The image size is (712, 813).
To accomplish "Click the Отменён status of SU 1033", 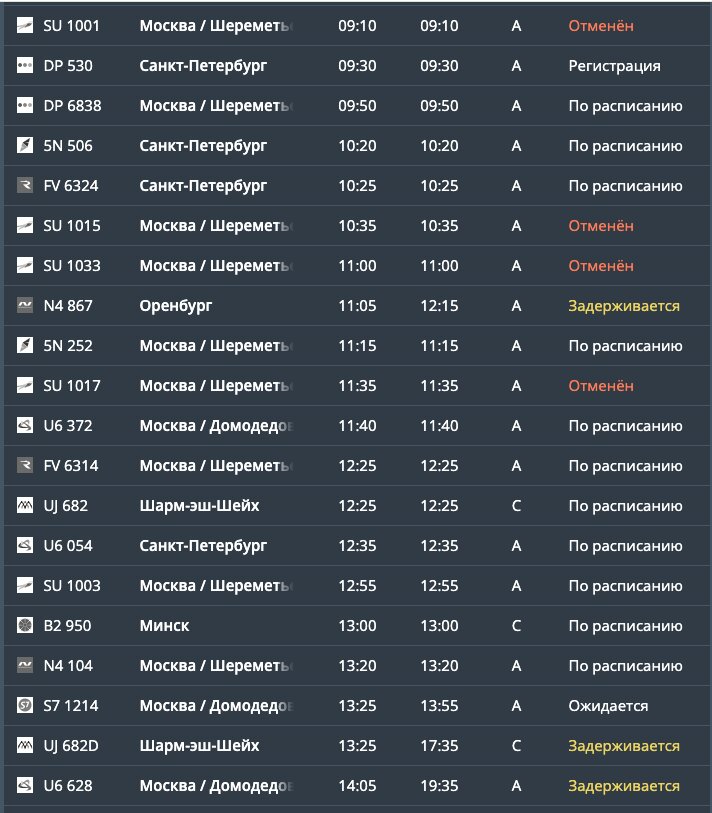I will 601,266.
